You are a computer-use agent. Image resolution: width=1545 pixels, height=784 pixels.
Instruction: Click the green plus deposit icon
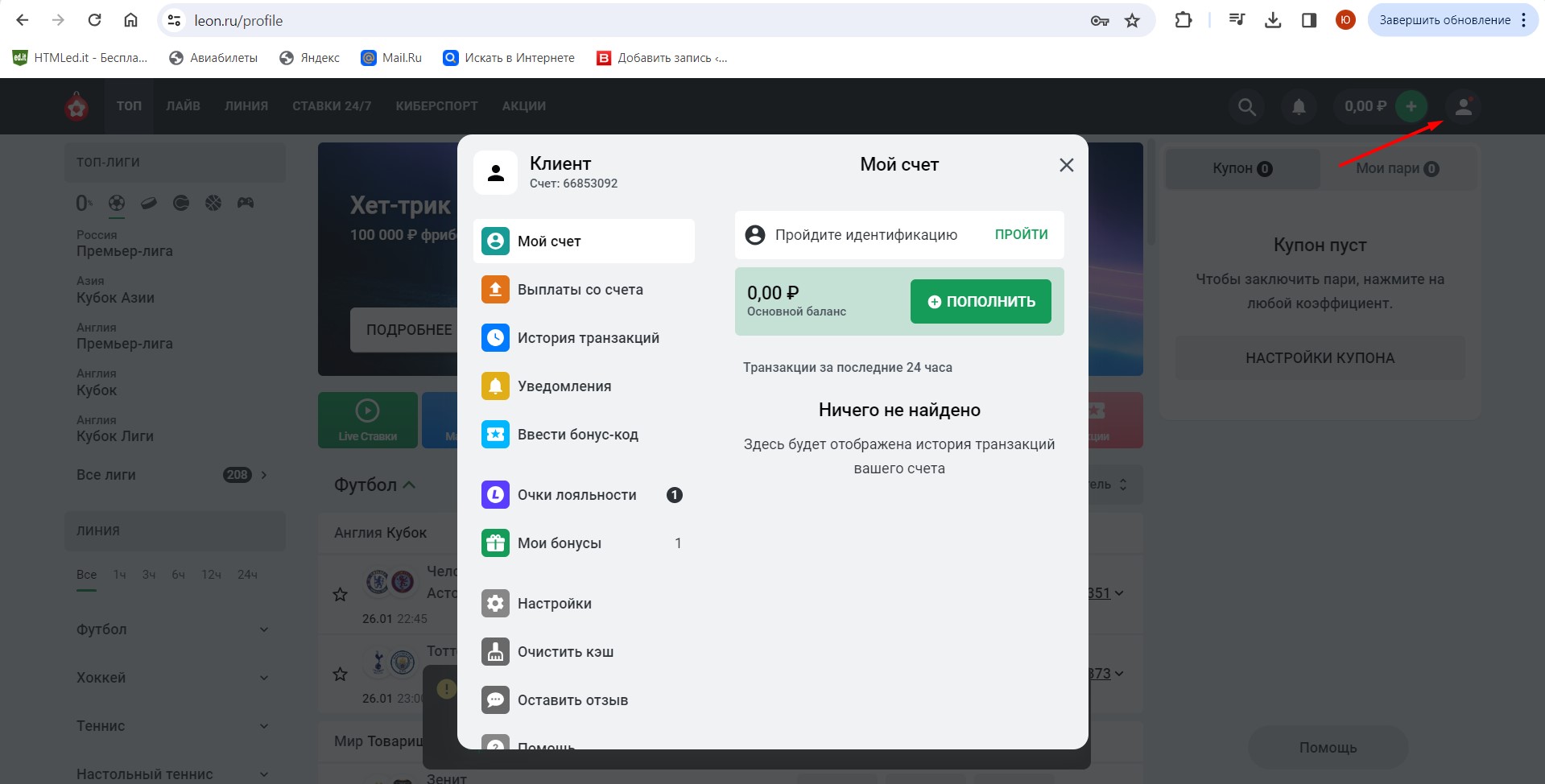(1411, 106)
